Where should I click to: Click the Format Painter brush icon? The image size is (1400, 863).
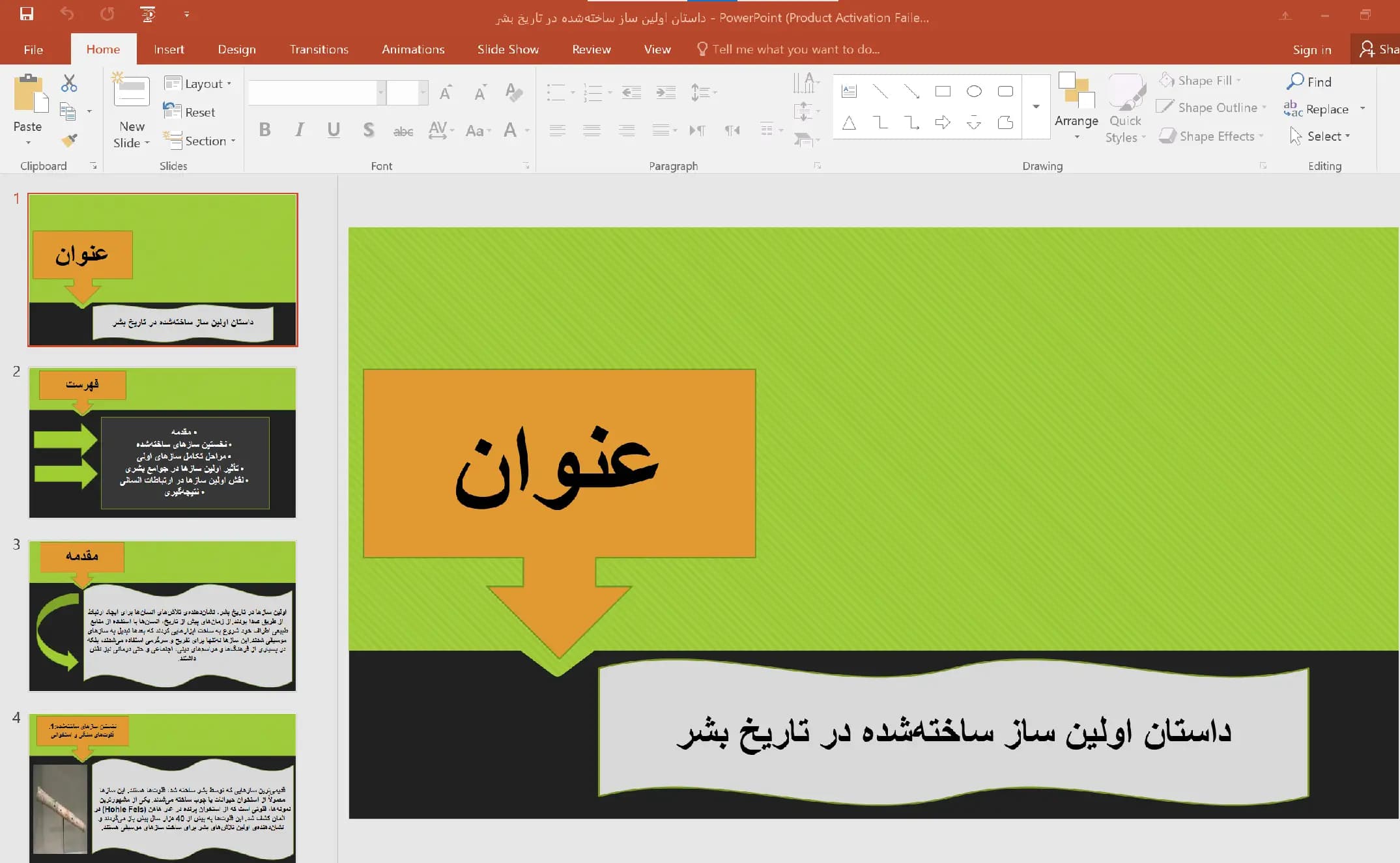click(69, 139)
